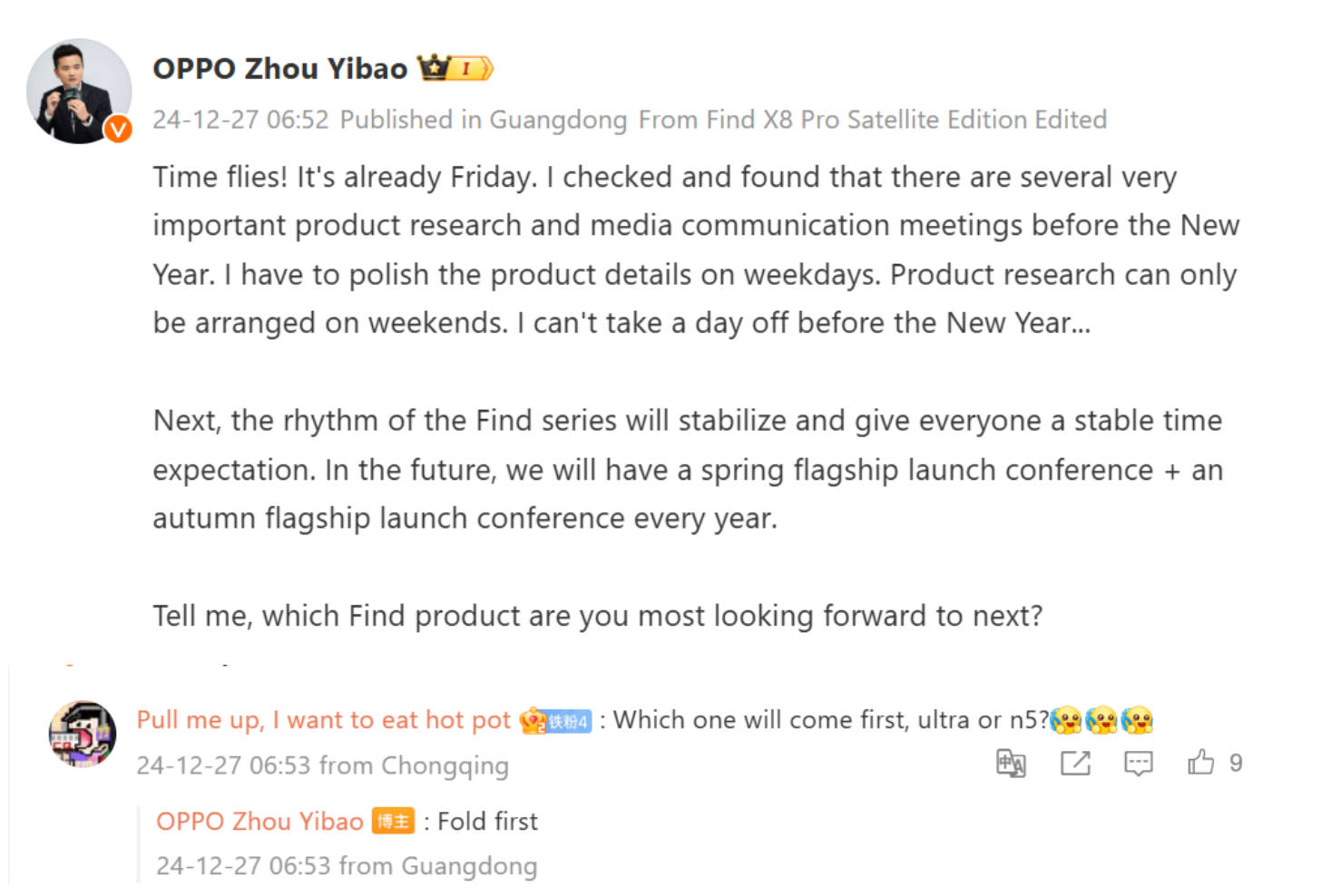
Task: Open OPPO Zhou Yibao's name in the reply
Action: 259,822
